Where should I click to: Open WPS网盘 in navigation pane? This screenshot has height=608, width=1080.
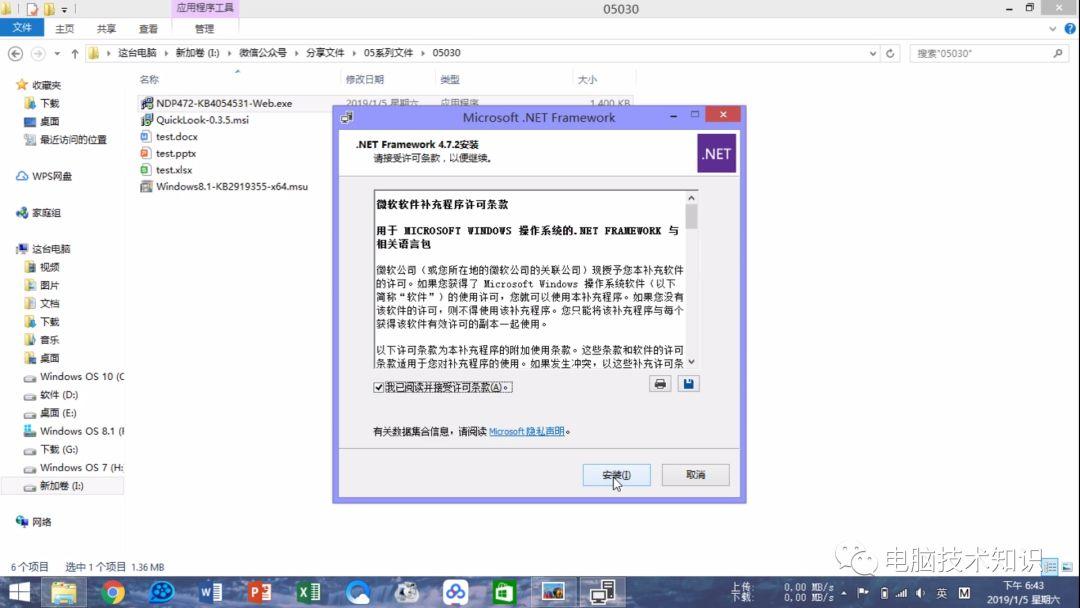(52, 176)
